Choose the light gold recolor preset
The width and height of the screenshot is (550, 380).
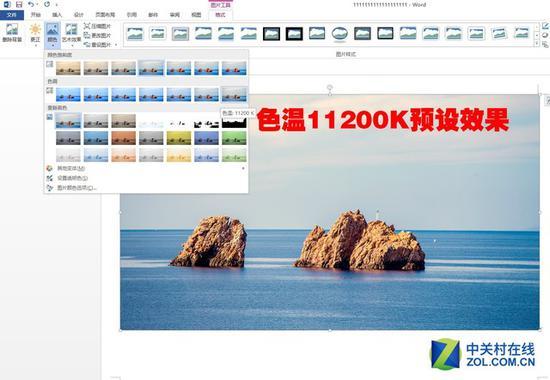coord(179,155)
